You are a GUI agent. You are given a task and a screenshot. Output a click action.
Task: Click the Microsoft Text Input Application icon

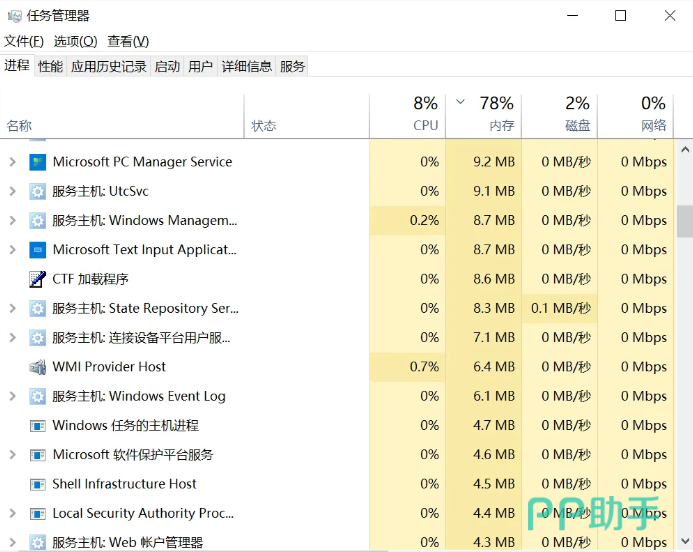pos(38,250)
